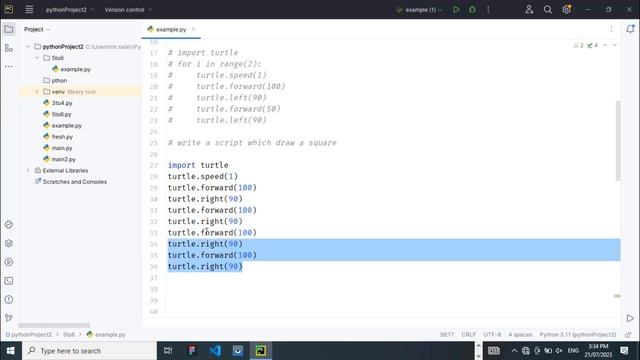Open the Code With Me user icon
640x360 pixels.
coord(529,9)
